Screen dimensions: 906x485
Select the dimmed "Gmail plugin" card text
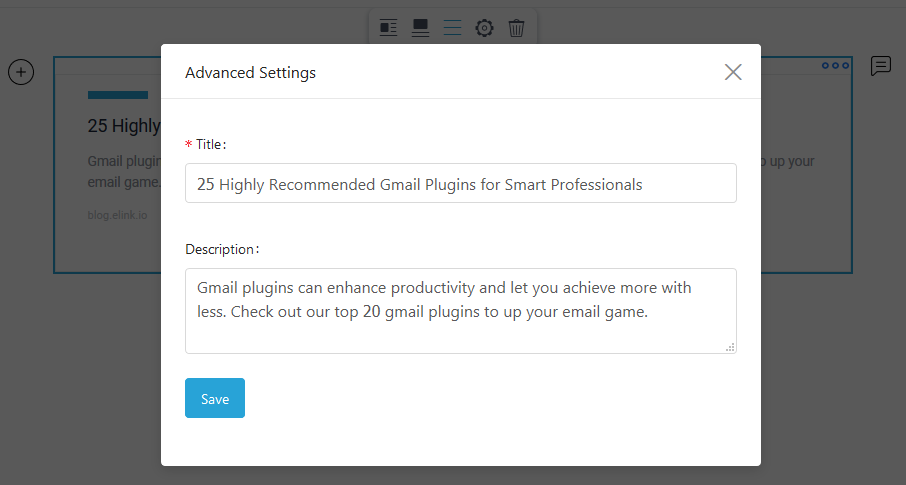124,161
